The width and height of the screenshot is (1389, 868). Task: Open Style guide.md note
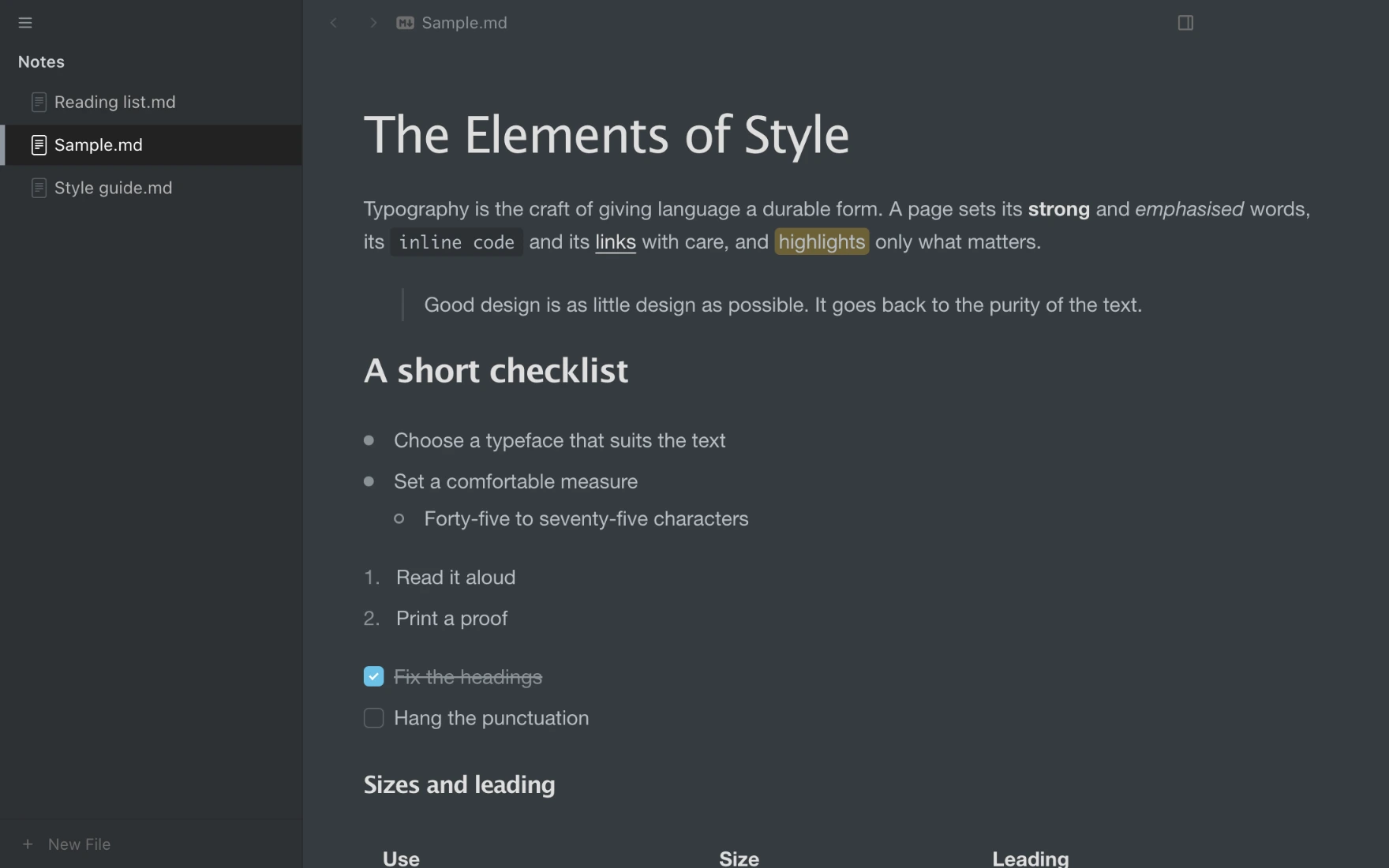click(152, 188)
